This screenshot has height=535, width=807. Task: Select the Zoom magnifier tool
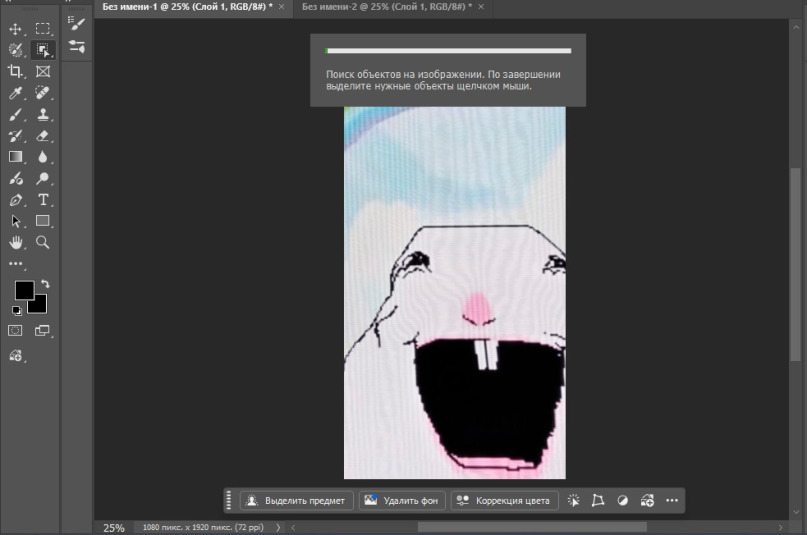[x=43, y=242]
